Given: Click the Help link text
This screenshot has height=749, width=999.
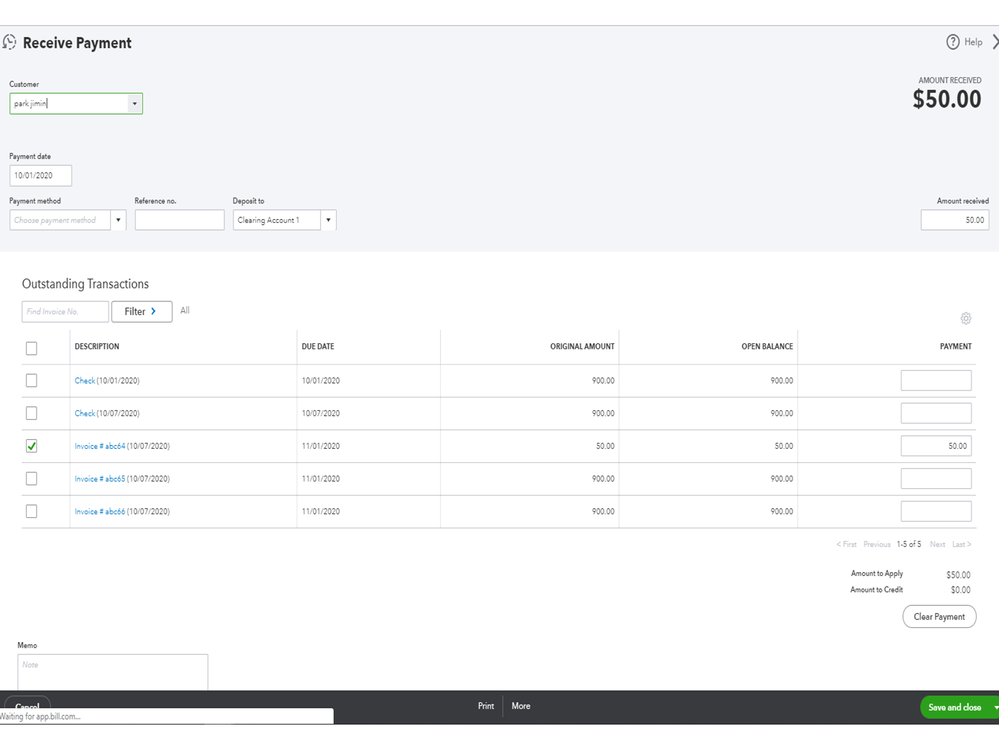Looking at the screenshot, I should pyautogui.click(x=973, y=42).
